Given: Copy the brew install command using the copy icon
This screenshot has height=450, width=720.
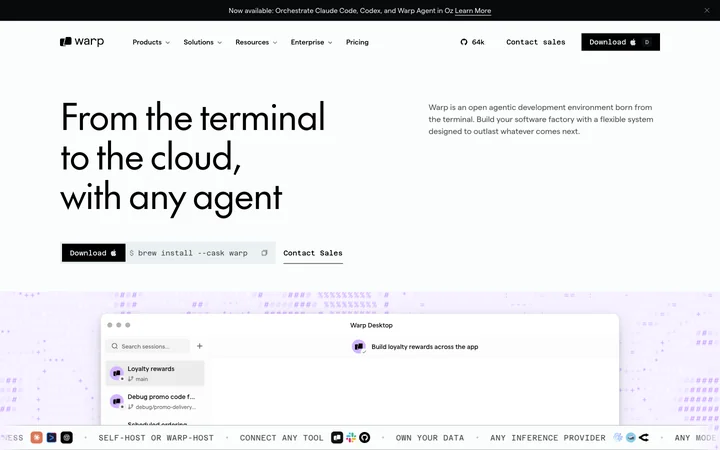Looking at the screenshot, I should tap(264, 253).
